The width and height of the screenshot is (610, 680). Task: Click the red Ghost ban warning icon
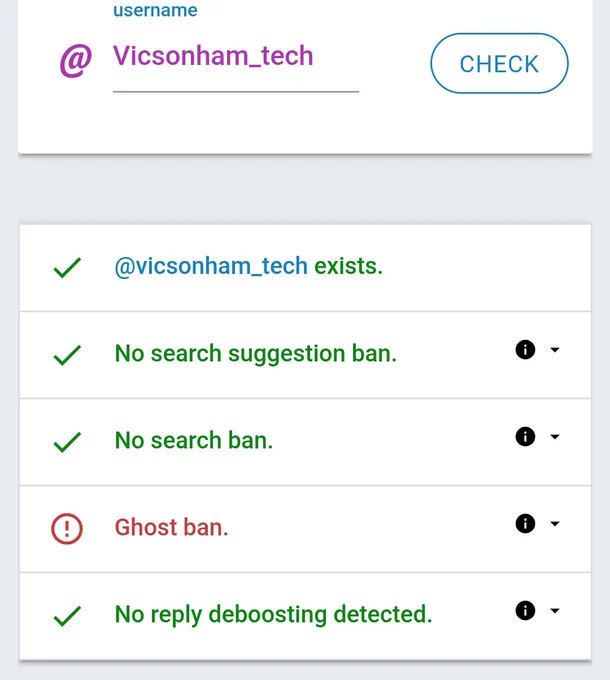(x=67, y=529)
